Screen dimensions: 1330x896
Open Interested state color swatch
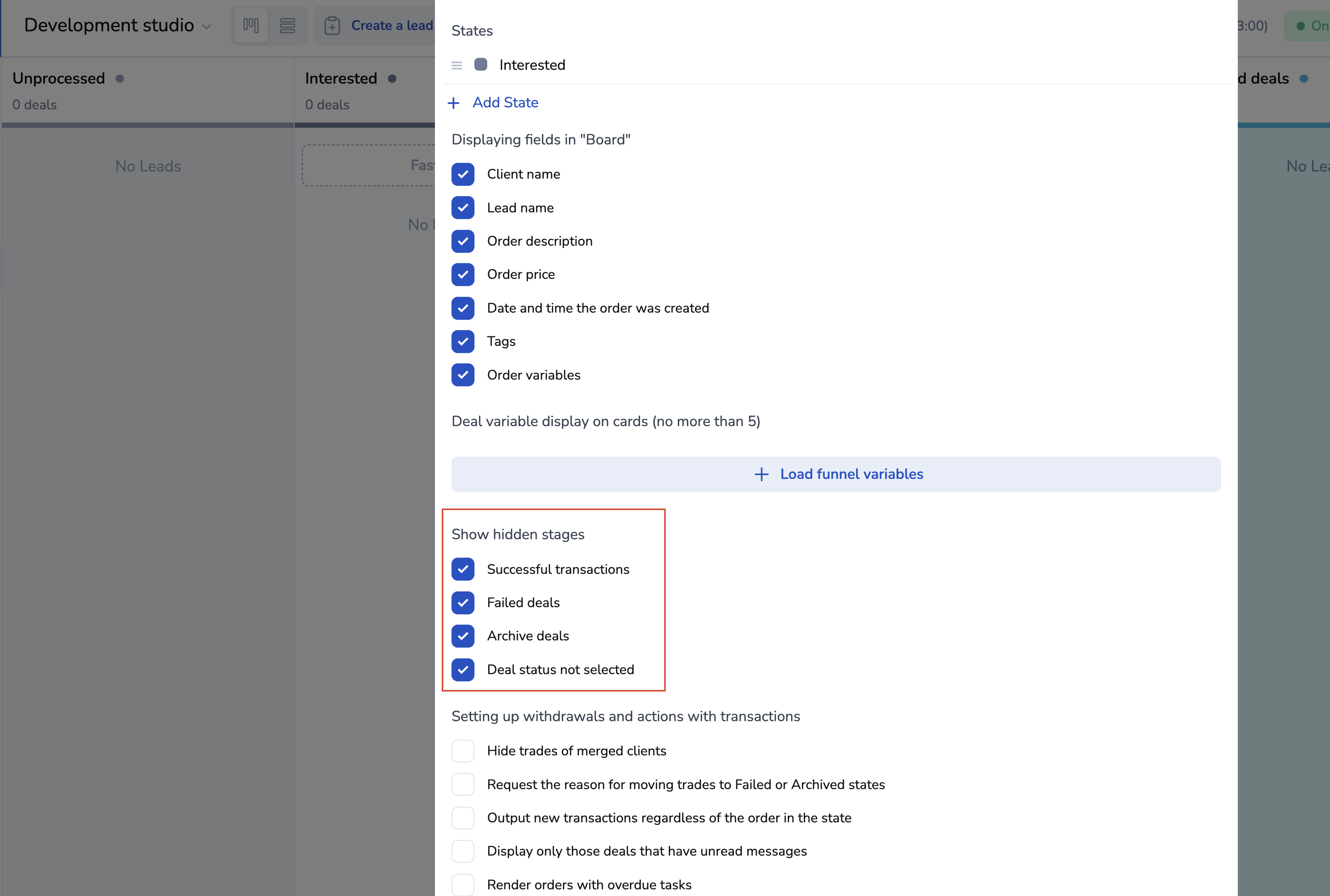tap(480, 65)
